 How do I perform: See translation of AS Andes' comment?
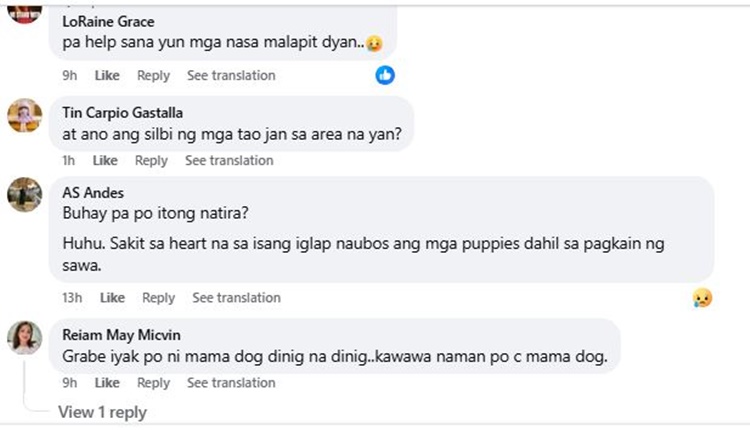236,297
